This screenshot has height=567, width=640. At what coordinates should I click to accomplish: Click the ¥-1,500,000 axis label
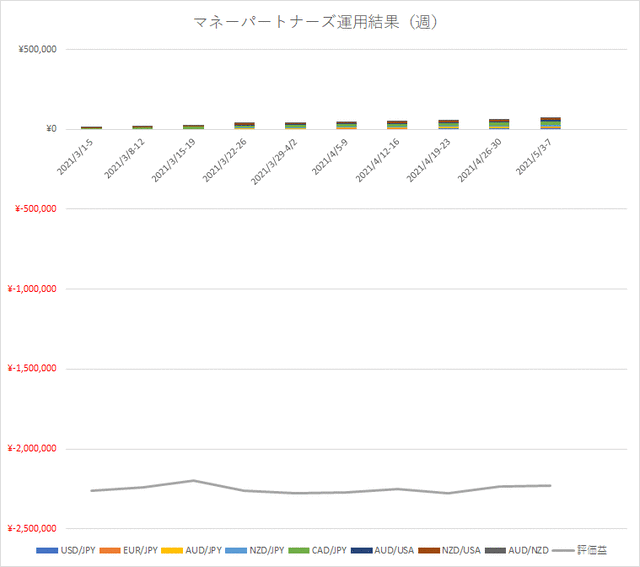coord(32,369)
